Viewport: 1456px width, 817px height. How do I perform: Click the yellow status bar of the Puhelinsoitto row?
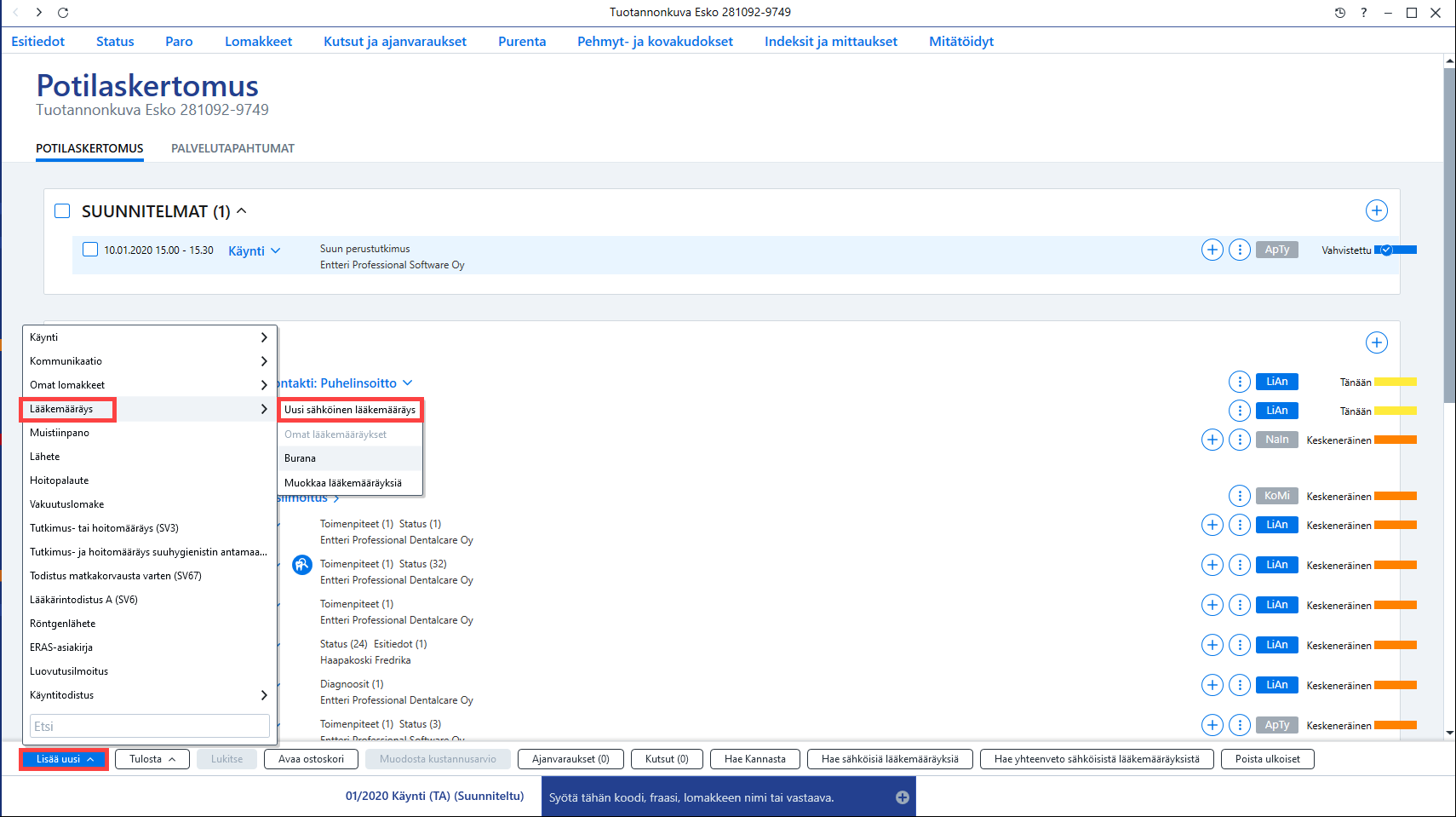[x=1396, y=382]
